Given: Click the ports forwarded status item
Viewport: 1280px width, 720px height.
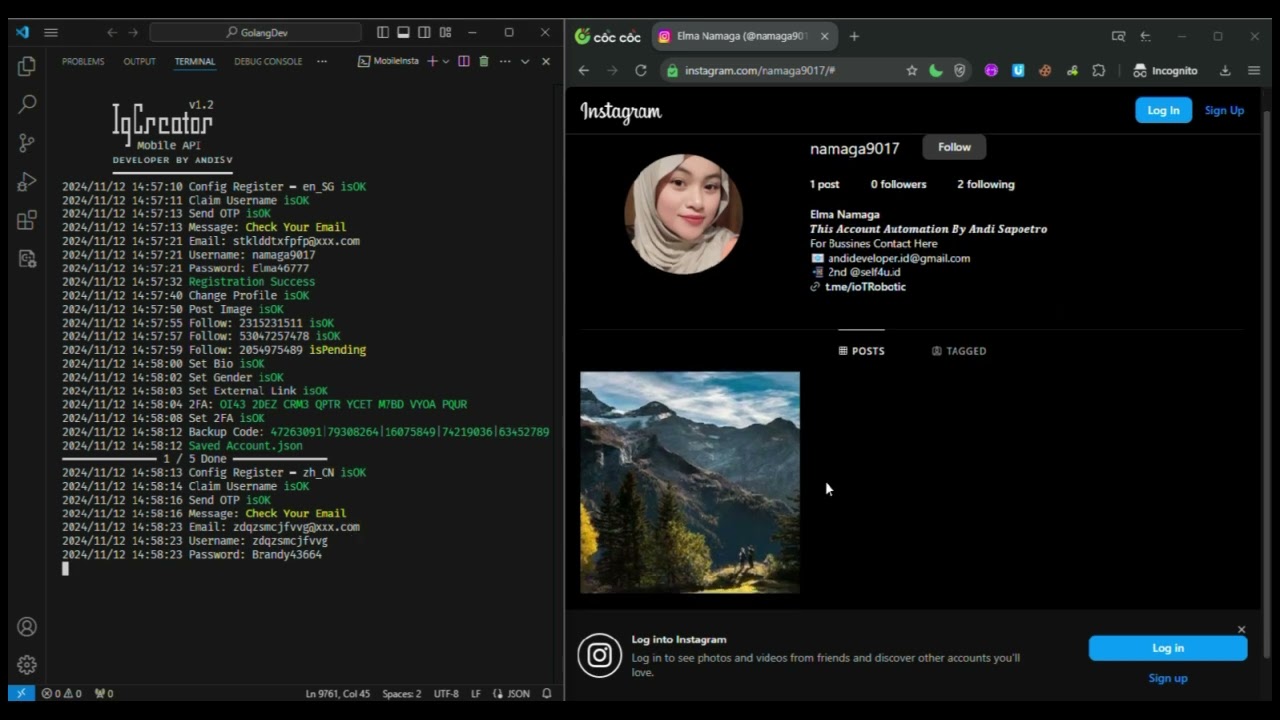Looking at the screenshot, I should click(x=104, y=693).
